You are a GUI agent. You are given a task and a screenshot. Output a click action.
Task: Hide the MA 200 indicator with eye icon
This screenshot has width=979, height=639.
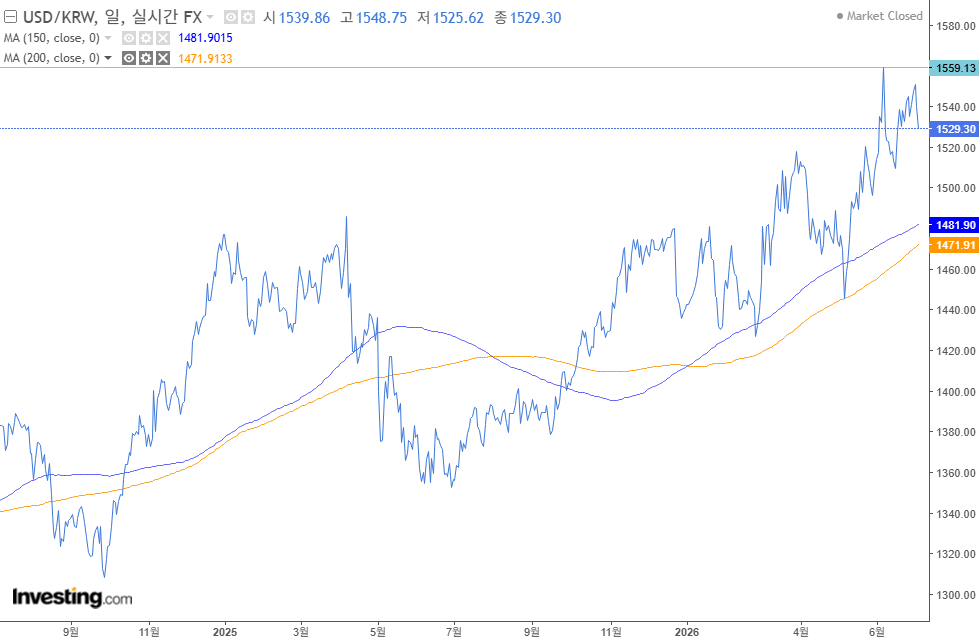tap(129, 58)
